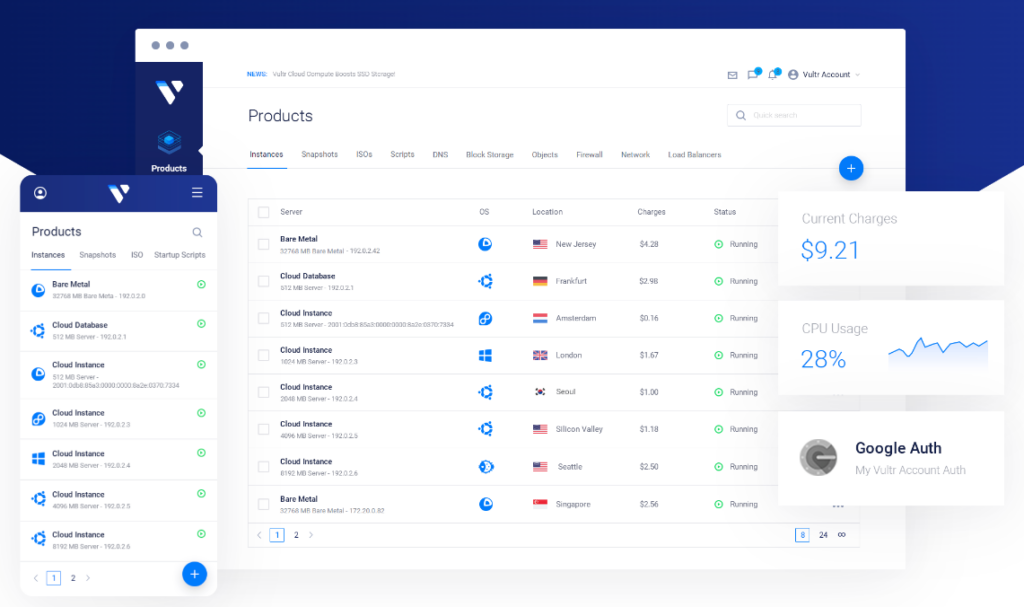View chat notifications with badge
This screenshot has width=1024, height=607.
click(752, 74)
